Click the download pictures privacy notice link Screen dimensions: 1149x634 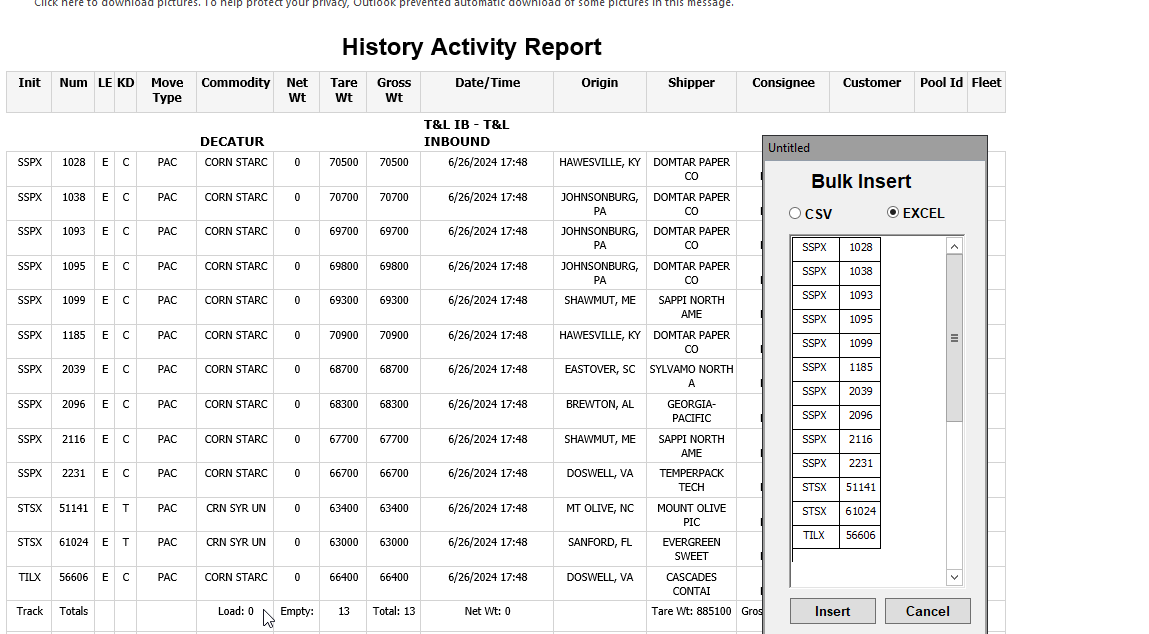tap(384, 4)
